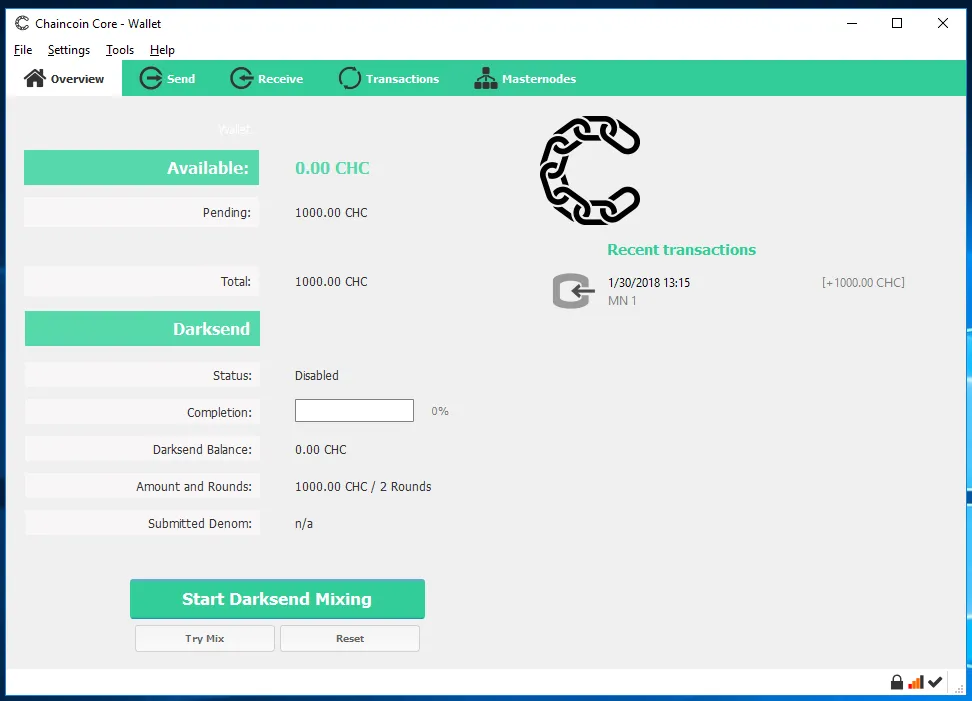The image size is (972, 701).
Task: Click the 1000.00 CHC / 2 Rounds text
Action: [363, 487]
